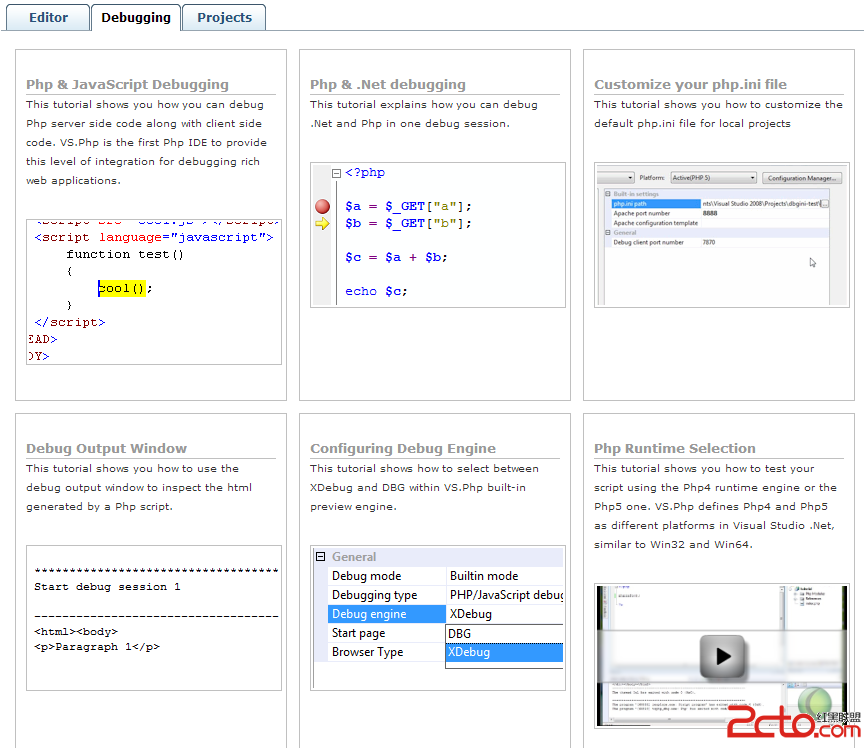The width and height of the screenshot is (864, 748).
Task: Open Configuring Debug Engine tutorial title
Action: click(x=403, y=448)
